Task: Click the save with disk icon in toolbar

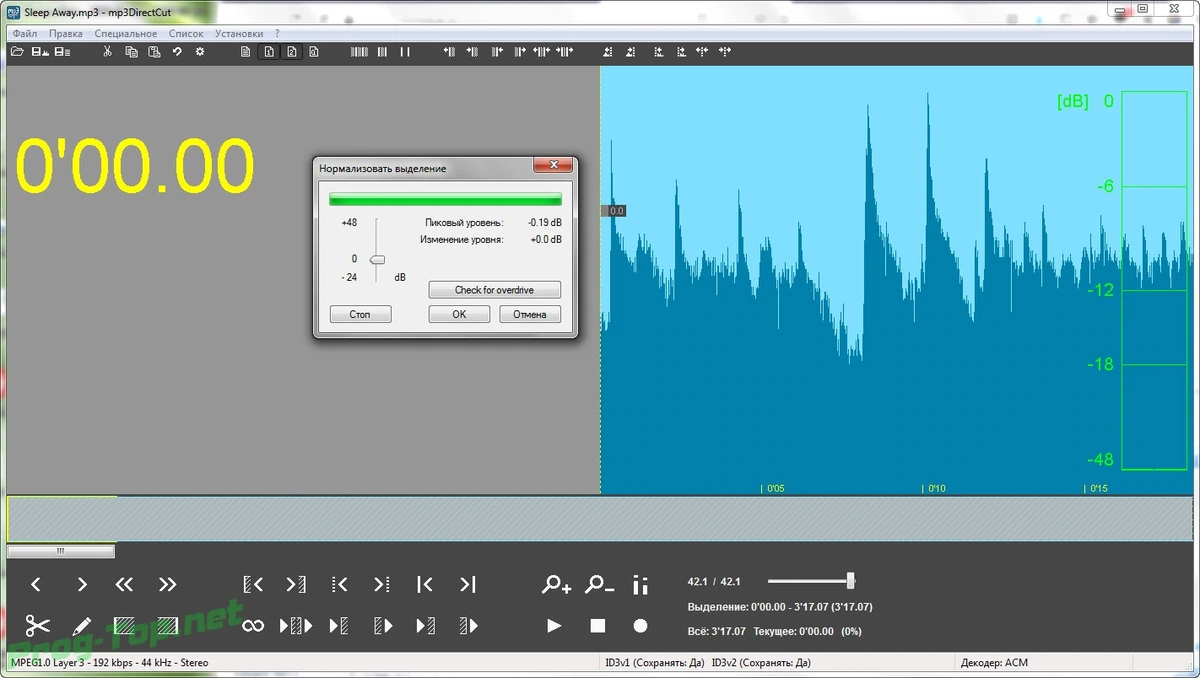Action: (x=40, y=52)
